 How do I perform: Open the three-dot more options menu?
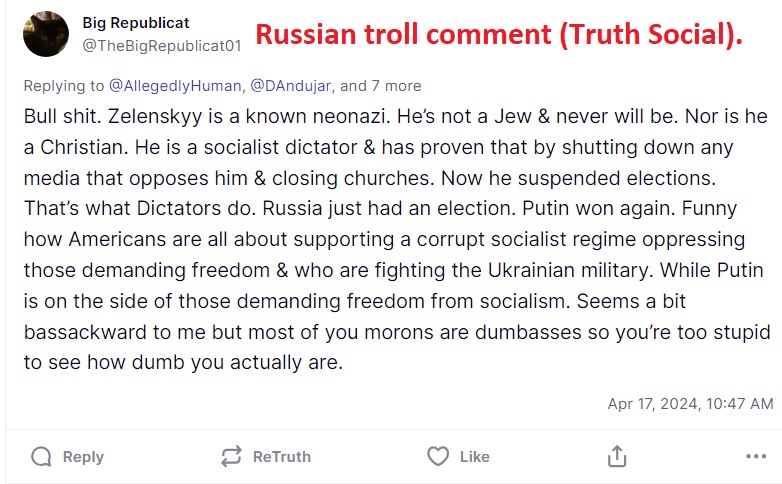pyautogui.click(x=756, y=457)
